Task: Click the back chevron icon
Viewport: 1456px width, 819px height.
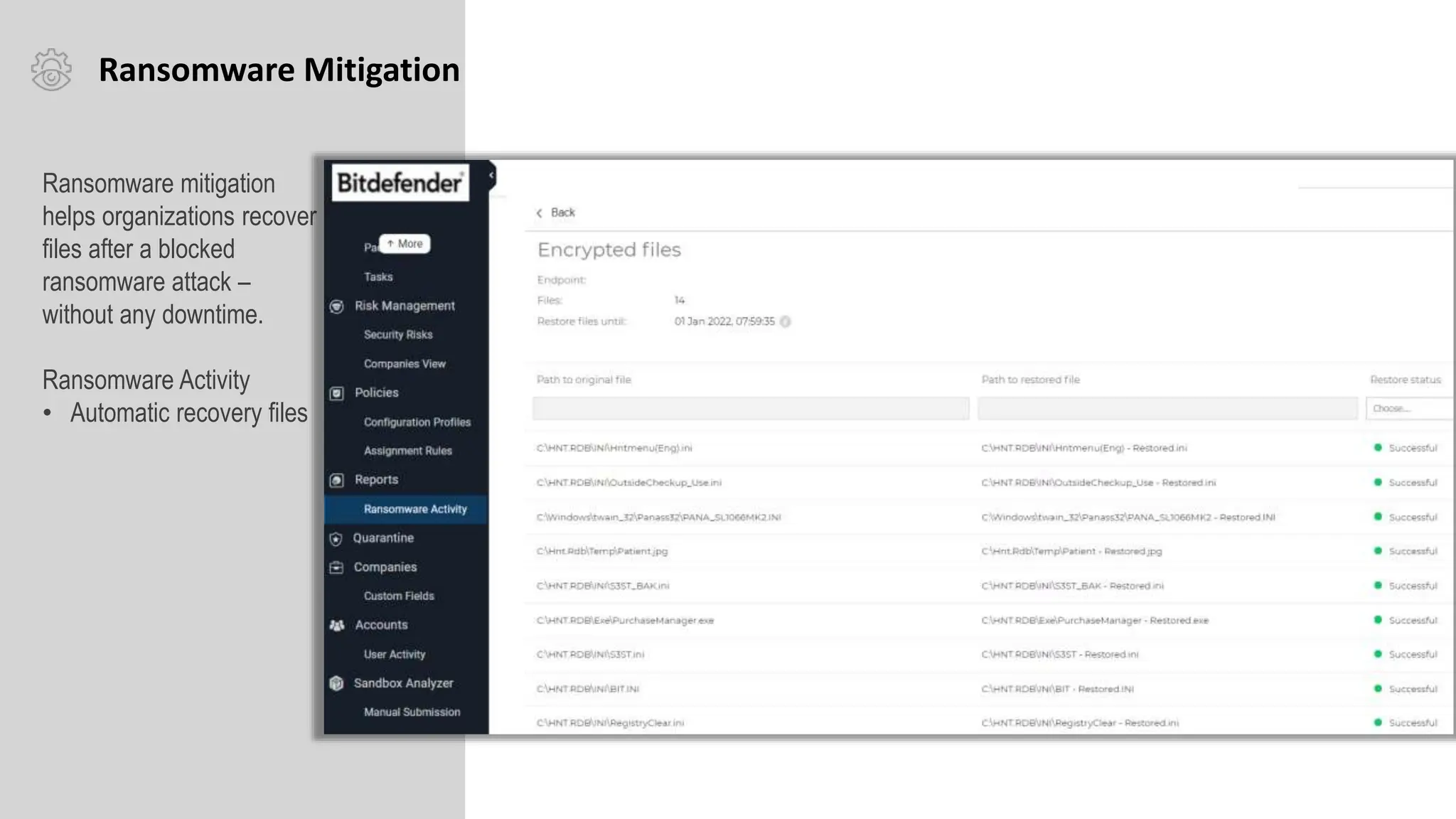Action: [540, 213]
